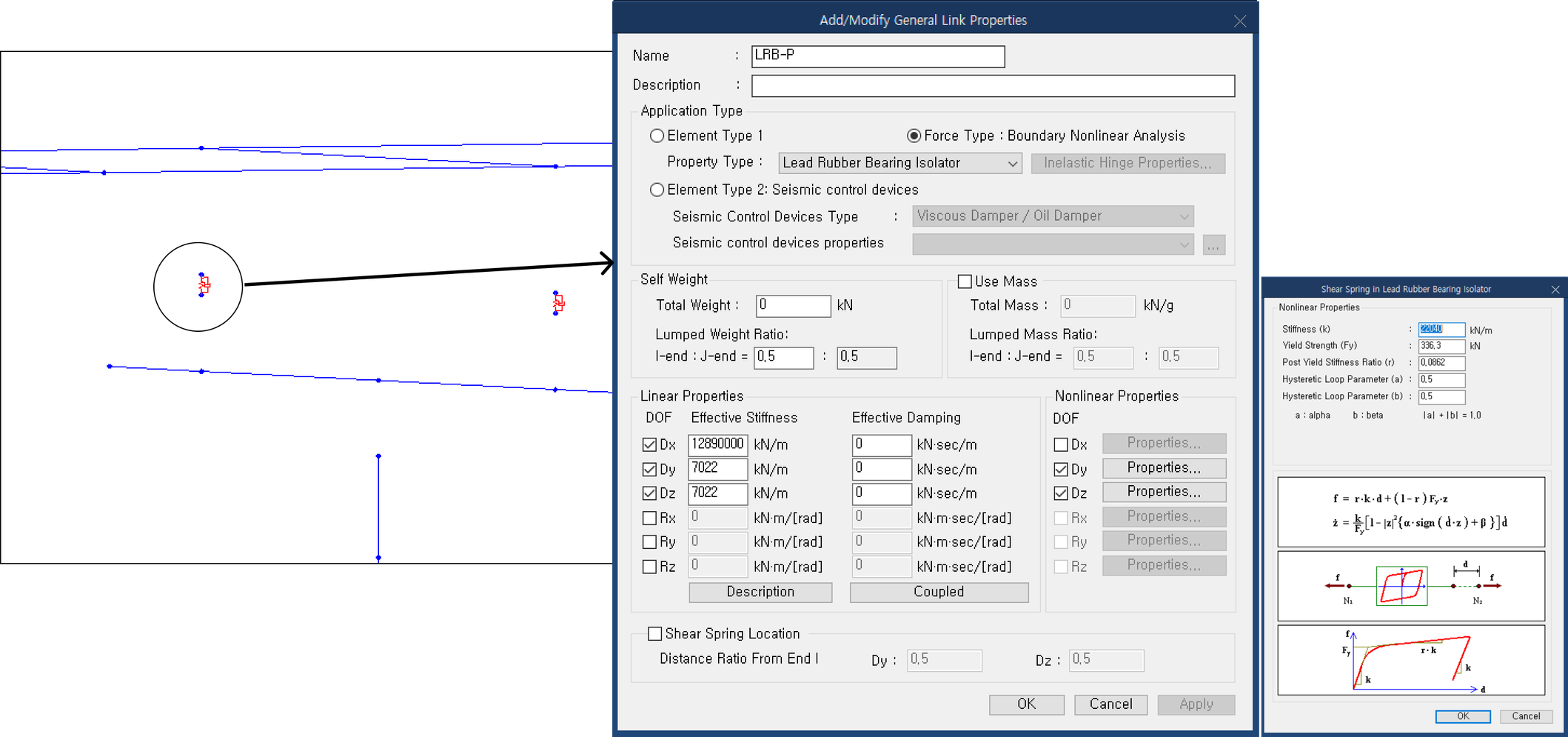Viewport: 1568px width, 737px height.
Task: Toggle the linear Dx DOF checkbox
Action: [x=649, y=444]
